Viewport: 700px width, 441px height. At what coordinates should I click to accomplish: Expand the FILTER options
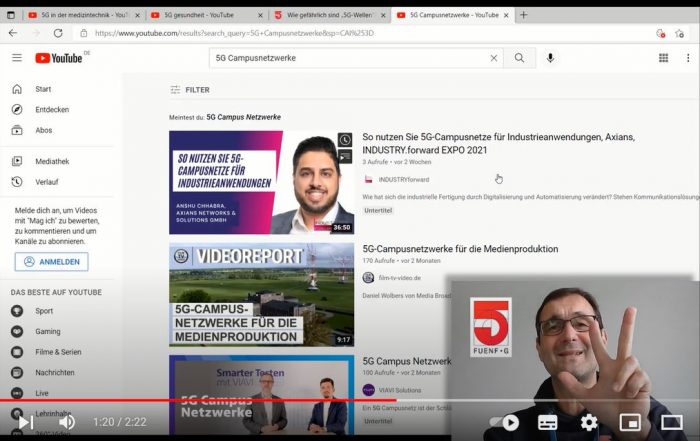tap(190, 90)
